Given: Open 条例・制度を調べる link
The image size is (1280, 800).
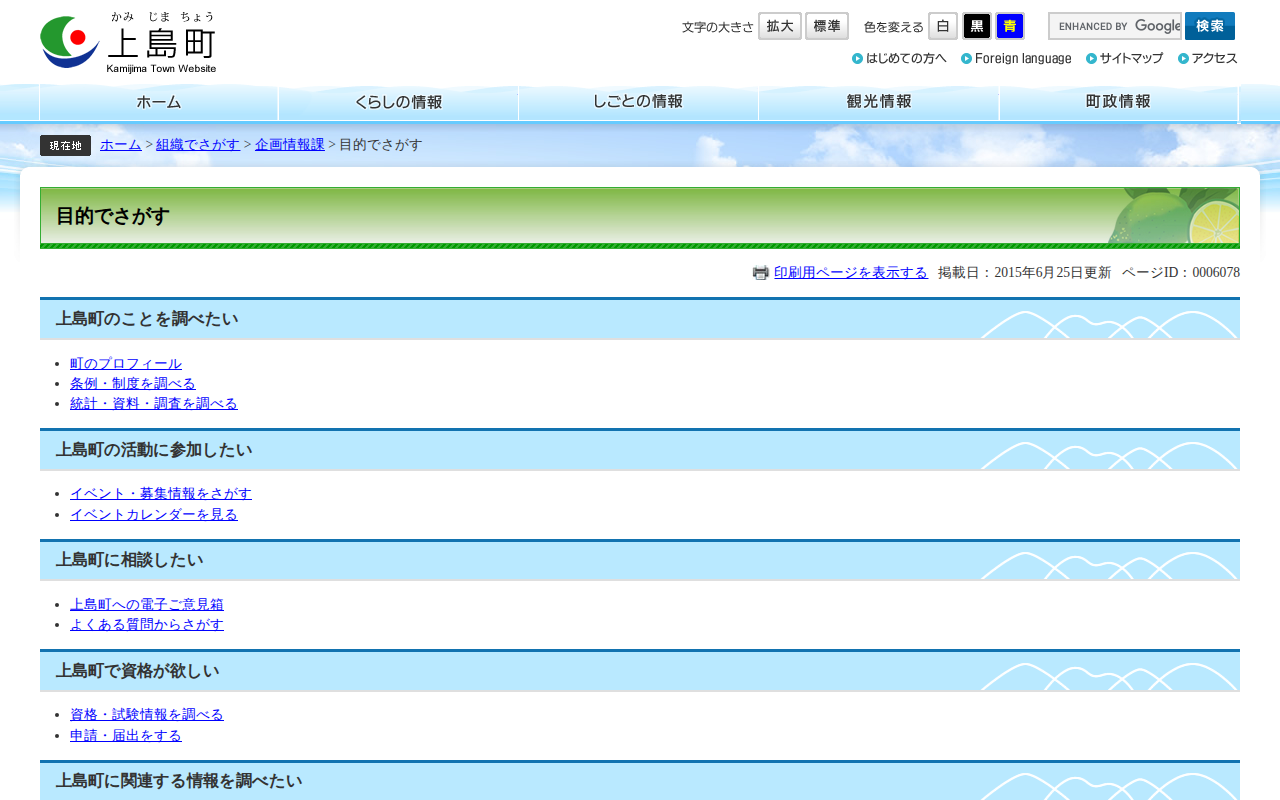Looking at the screenshot, I should (133, 384).
